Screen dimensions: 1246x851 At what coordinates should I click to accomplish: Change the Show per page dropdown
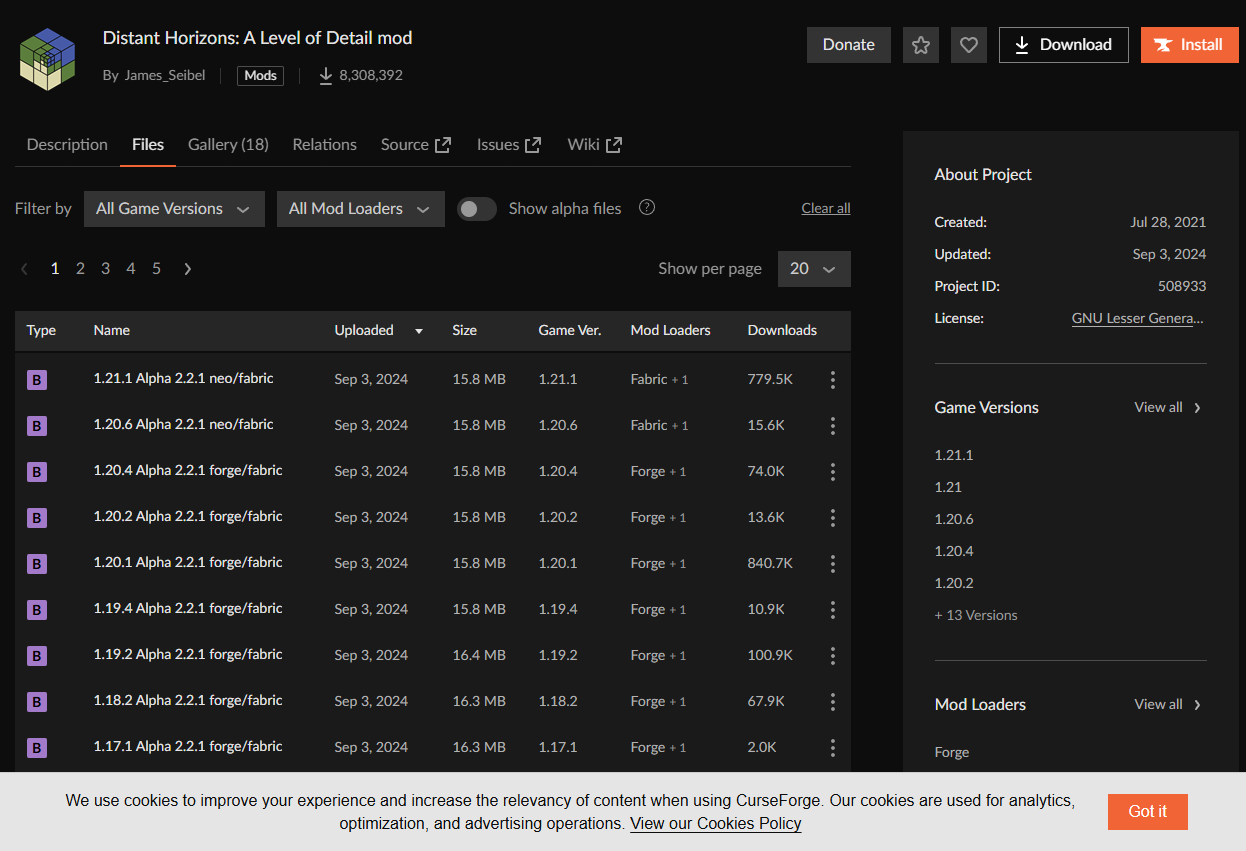pyautogui.click(x=813, y=269)
